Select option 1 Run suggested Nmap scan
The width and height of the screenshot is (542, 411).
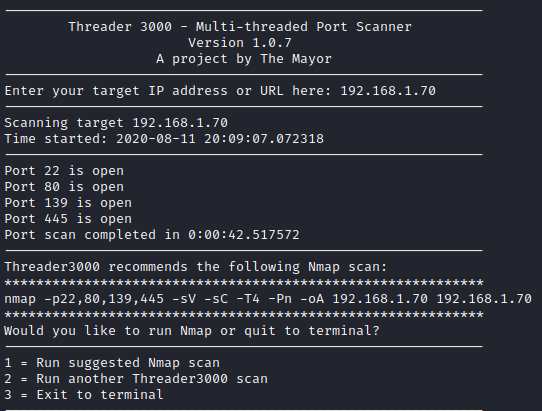click(112, 363)
